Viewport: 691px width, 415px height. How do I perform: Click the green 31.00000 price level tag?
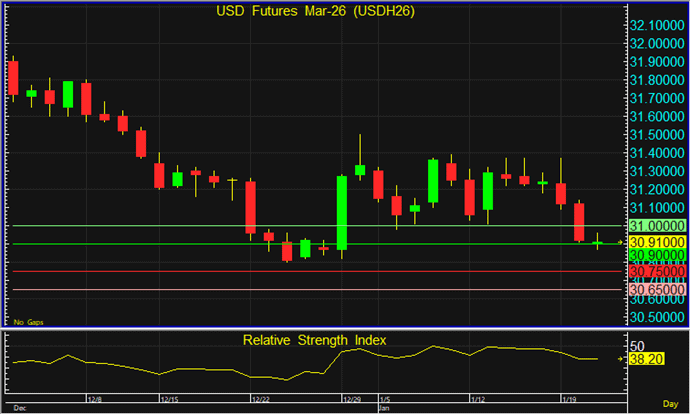tap(656, 226)
